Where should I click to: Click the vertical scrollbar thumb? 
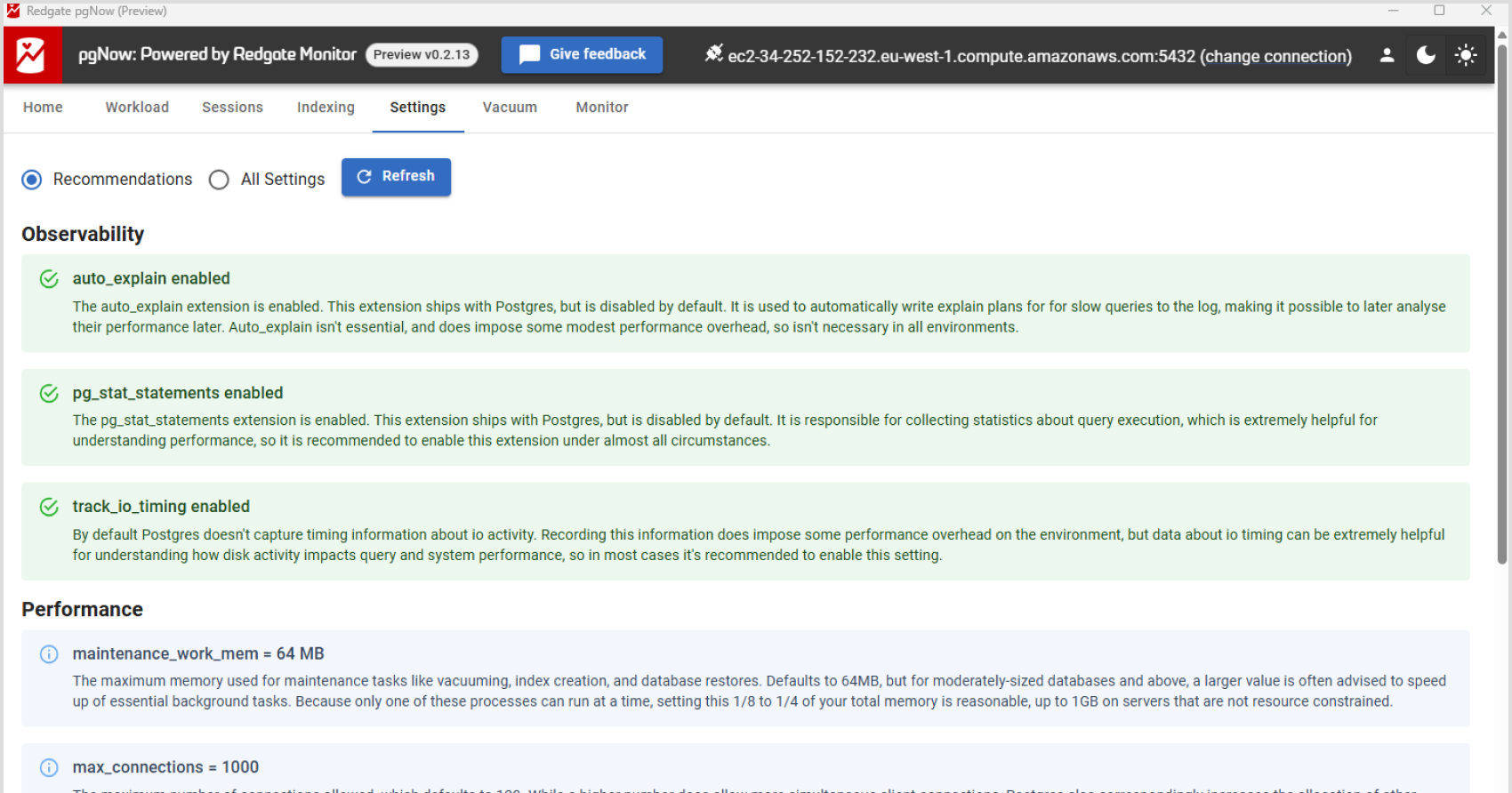pos(1502,302)
